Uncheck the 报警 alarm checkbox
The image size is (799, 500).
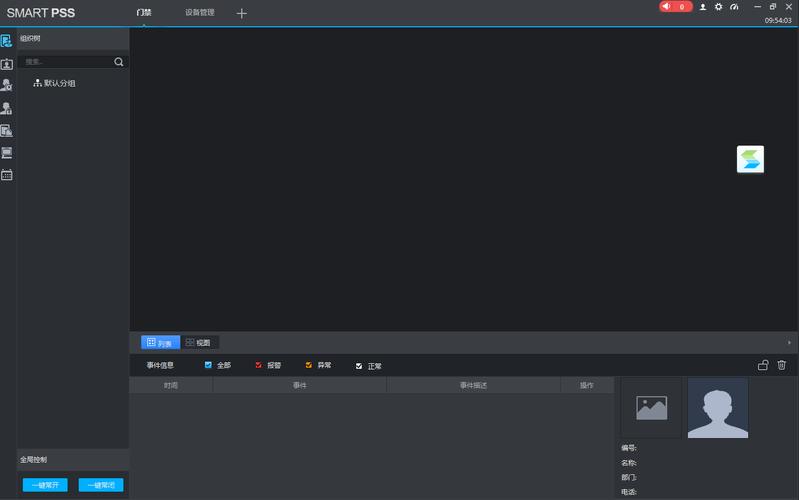(x=258, y=365)
